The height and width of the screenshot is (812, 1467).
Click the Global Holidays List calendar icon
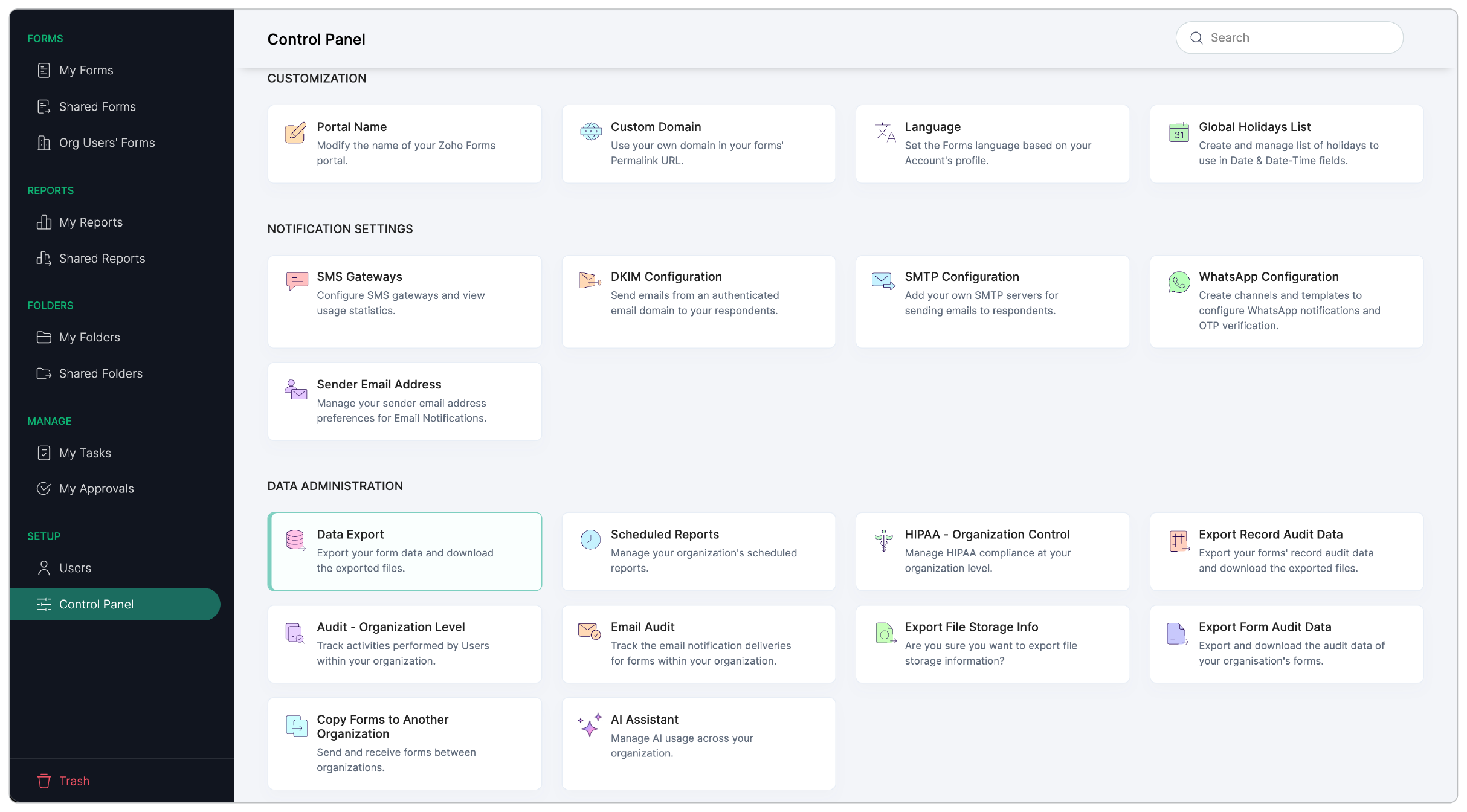(1179, 132)
